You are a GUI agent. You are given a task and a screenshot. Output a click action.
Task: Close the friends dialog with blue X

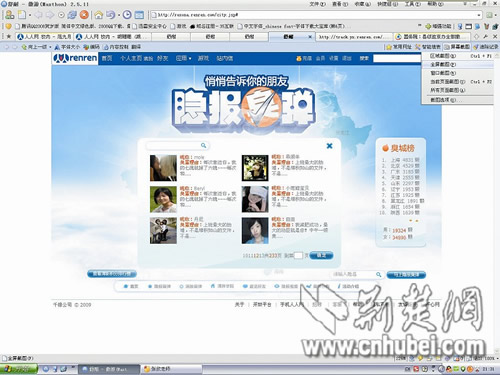(329, 146)
